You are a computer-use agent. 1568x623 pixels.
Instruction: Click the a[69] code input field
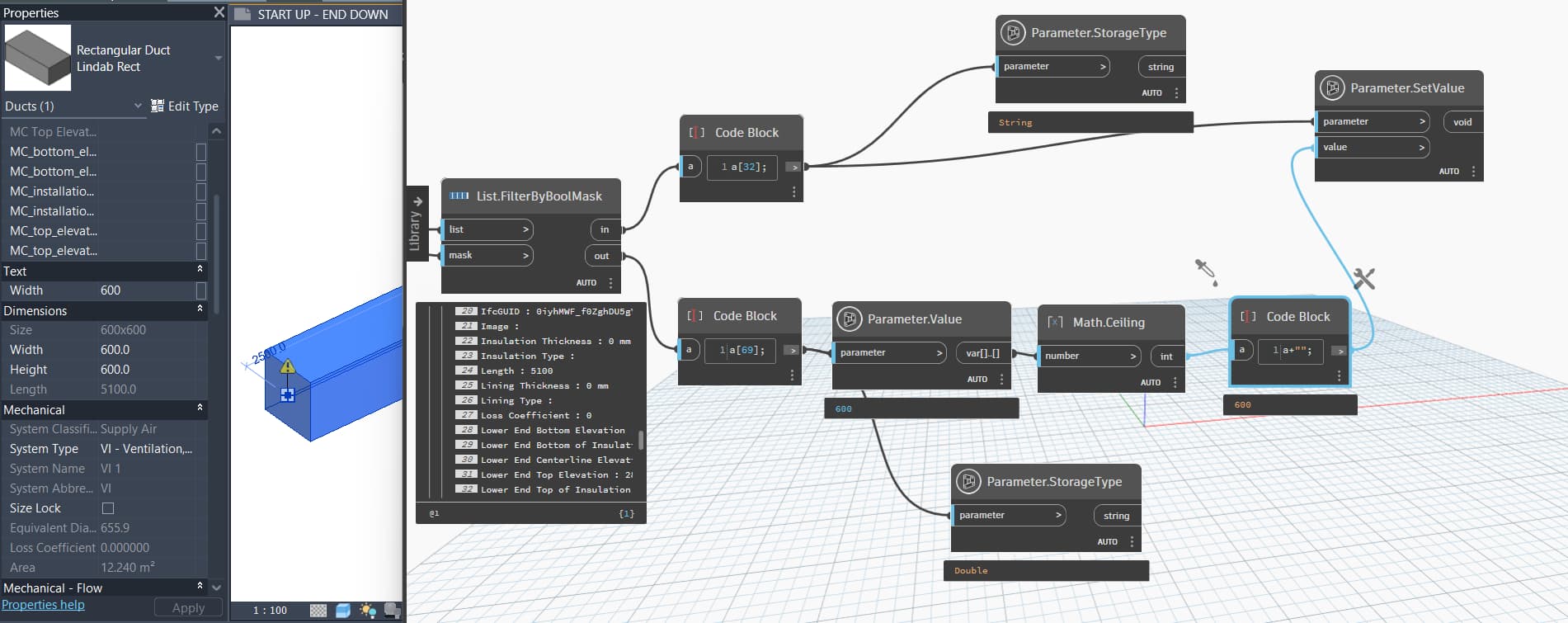[742, 351]
